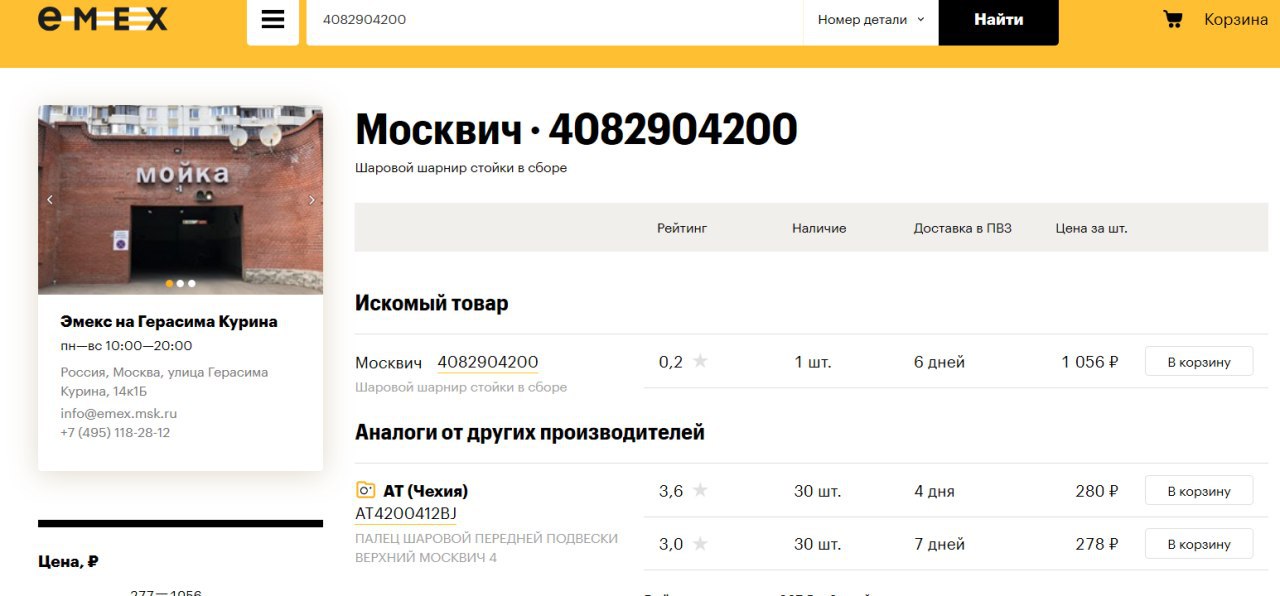
Task: Click the car wash store photo
Action: (180, 200)
